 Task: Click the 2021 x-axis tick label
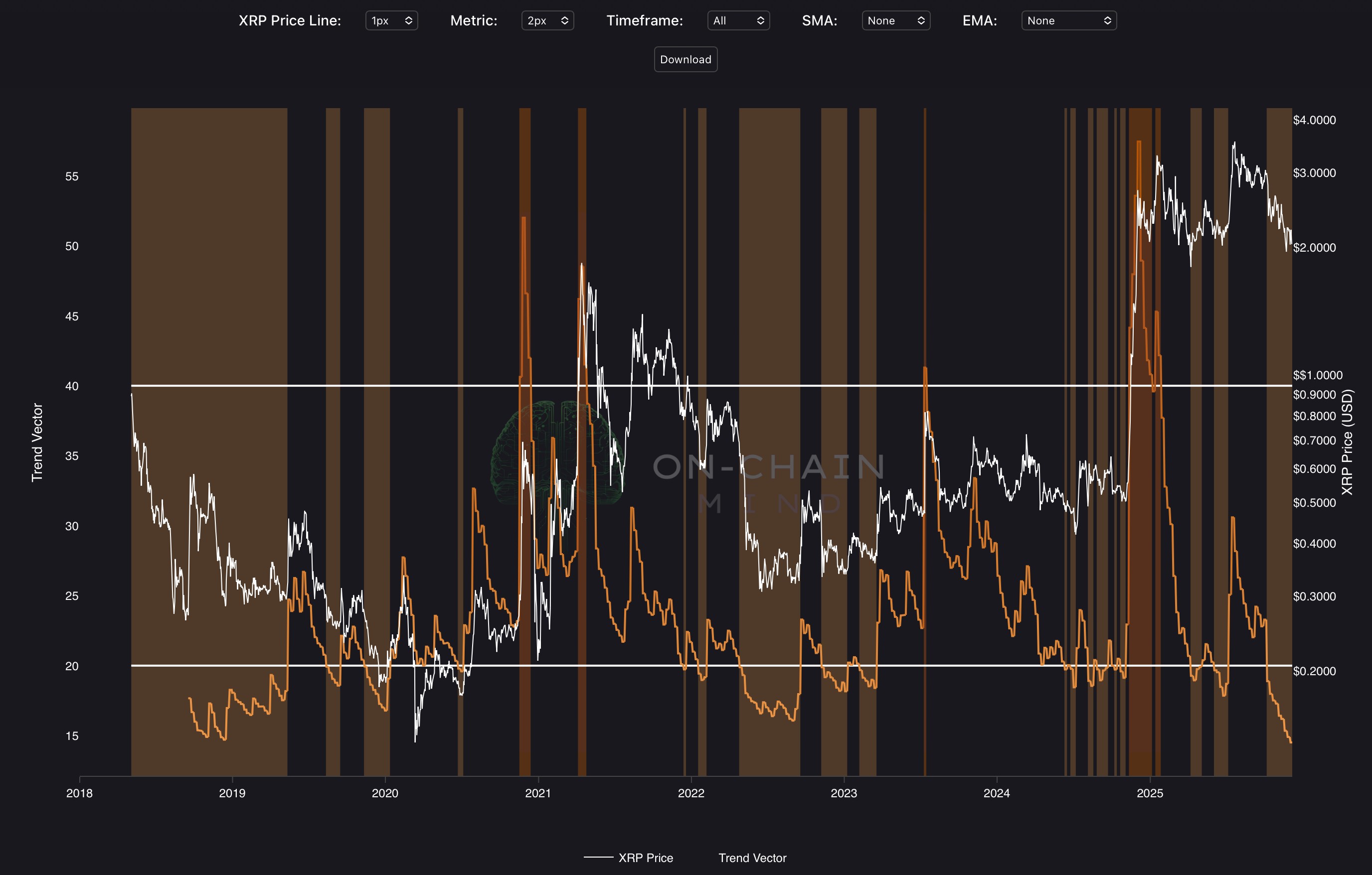pyautogui.click(x=538, y=793)
